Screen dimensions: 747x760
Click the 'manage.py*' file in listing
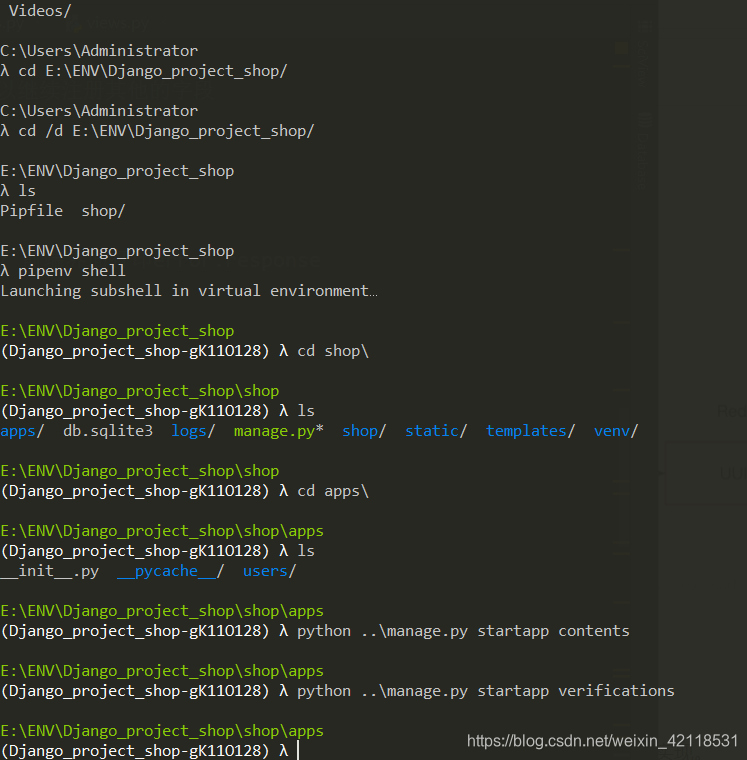279,431
